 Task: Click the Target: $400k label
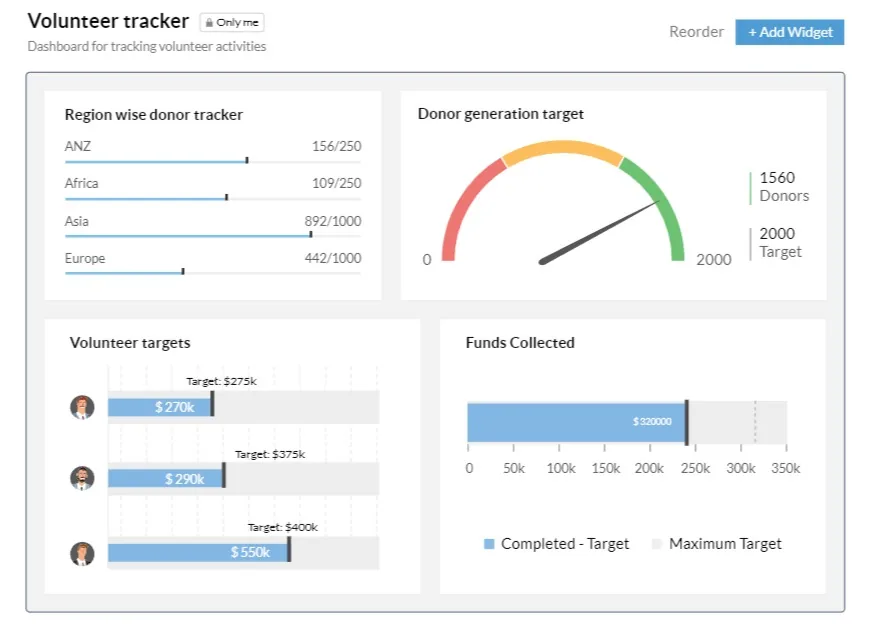point(282,527)
